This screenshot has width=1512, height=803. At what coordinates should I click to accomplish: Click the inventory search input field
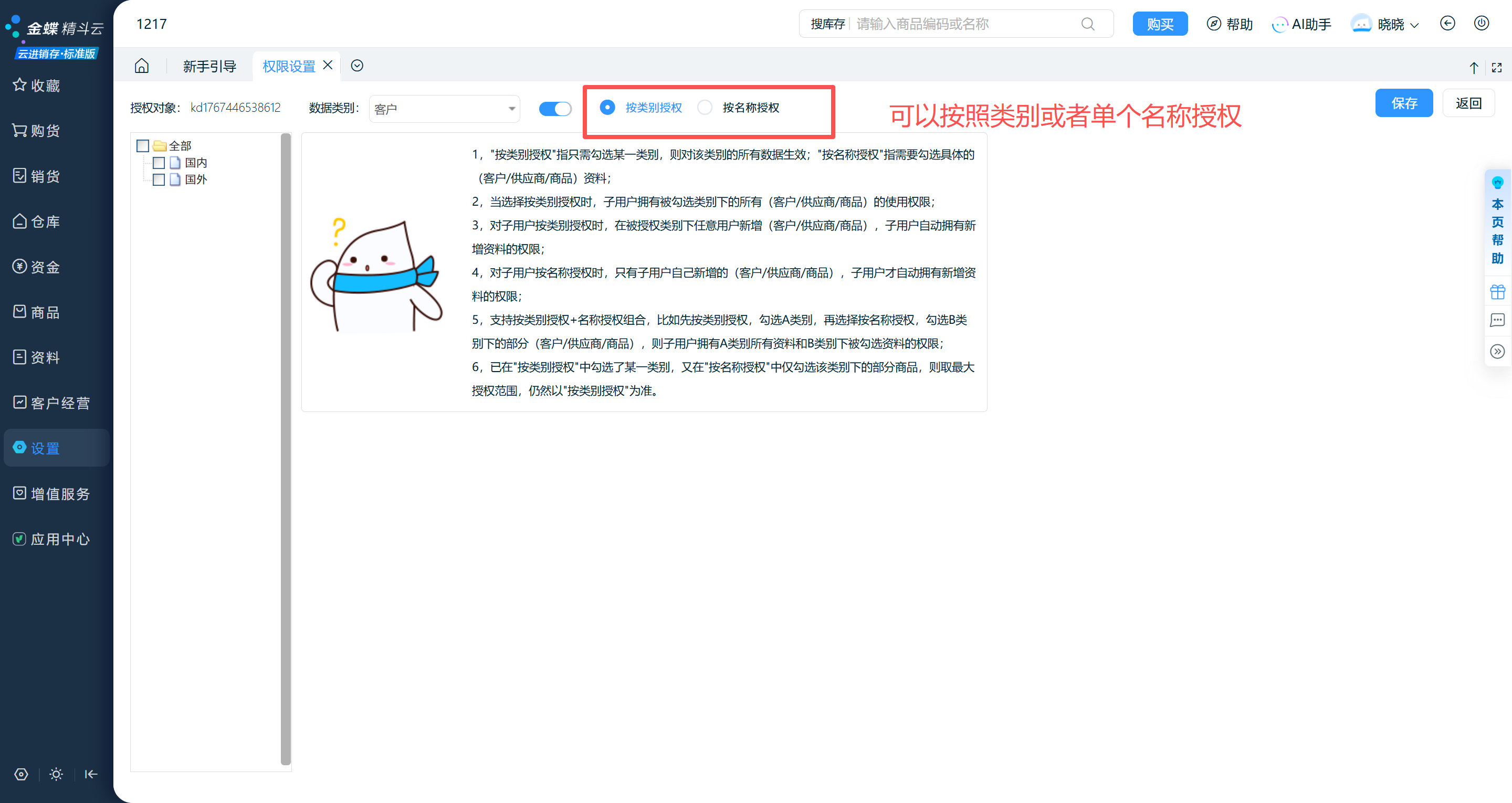pyautogui.click(x=963, y=24)
